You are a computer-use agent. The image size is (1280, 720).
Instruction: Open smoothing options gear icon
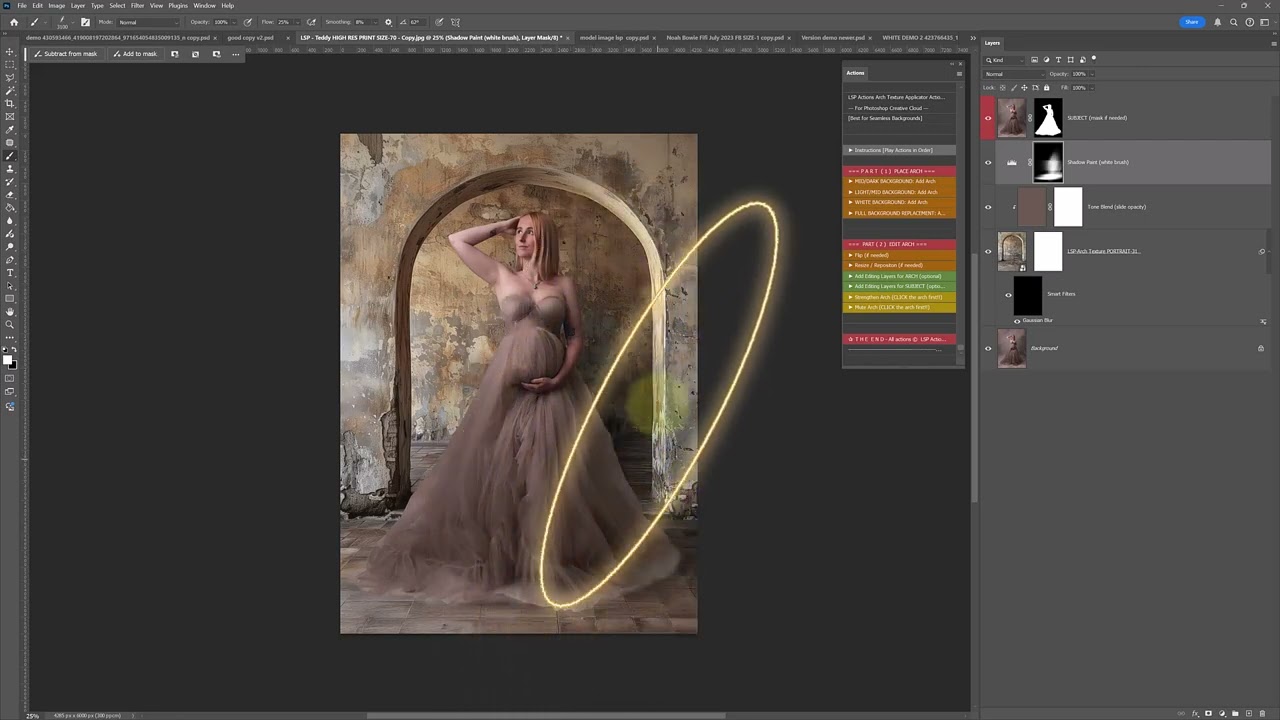tap(388, 22)
